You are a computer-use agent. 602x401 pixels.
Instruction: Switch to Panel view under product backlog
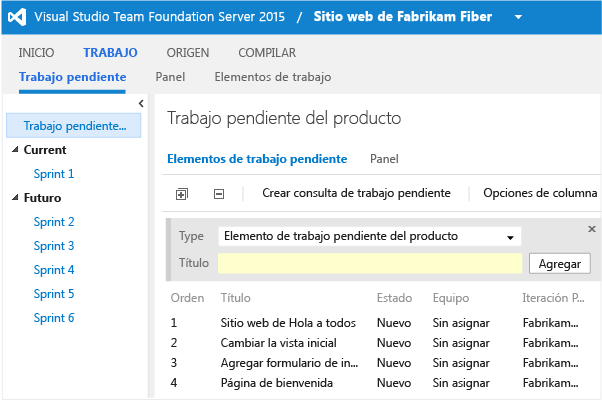point(384,159)
